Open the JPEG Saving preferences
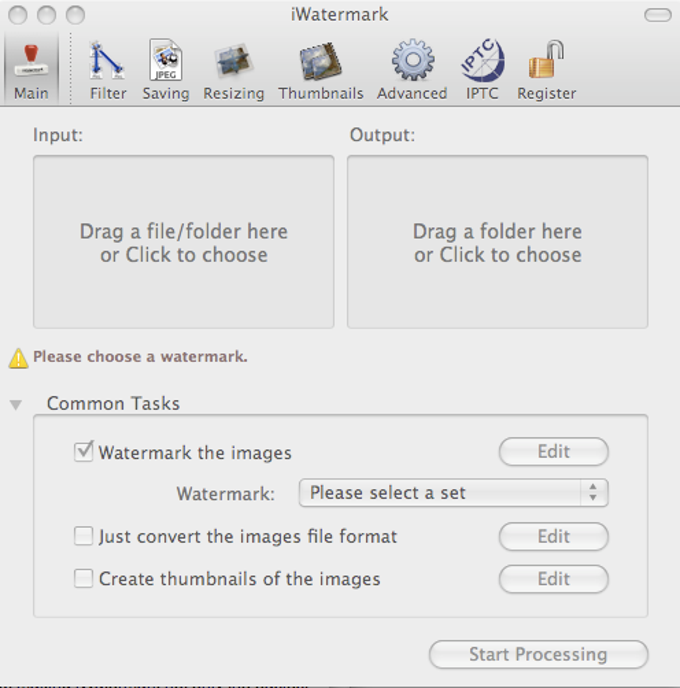This screenshot has width=680, height=688. pos(166,70)
